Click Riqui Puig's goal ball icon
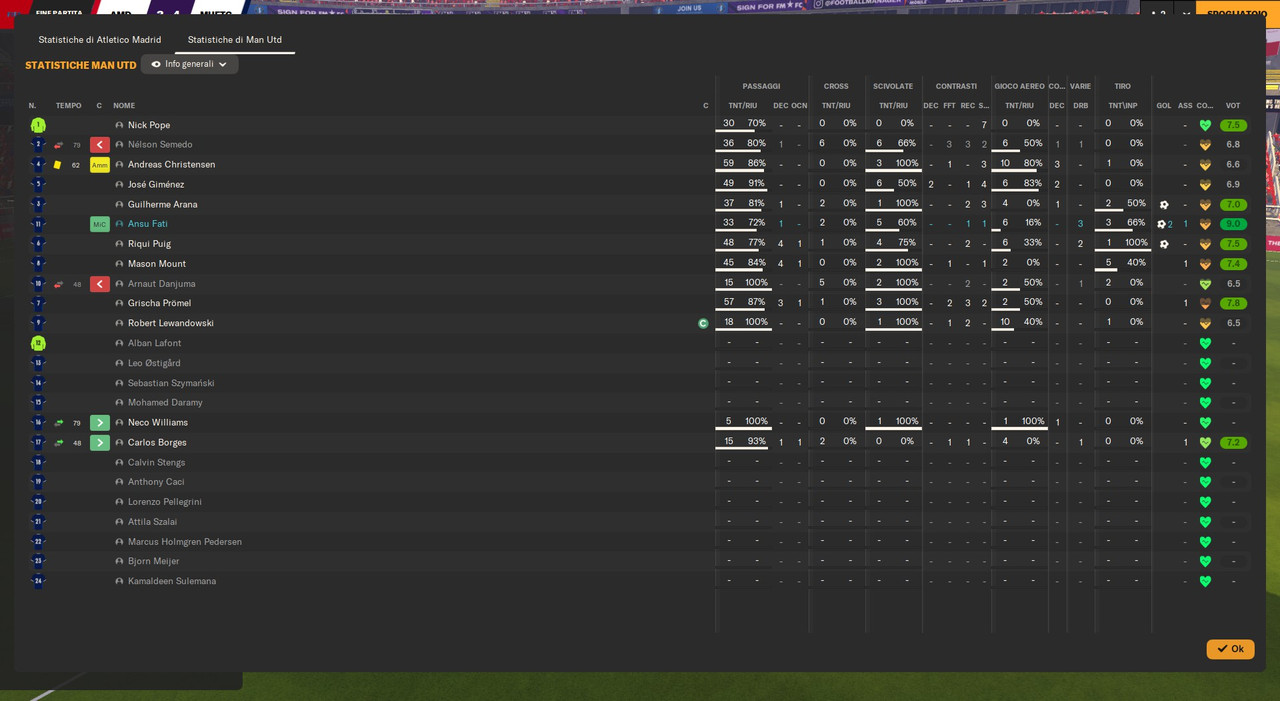This screenshot has width=1280, height=701. [1164, 244]
